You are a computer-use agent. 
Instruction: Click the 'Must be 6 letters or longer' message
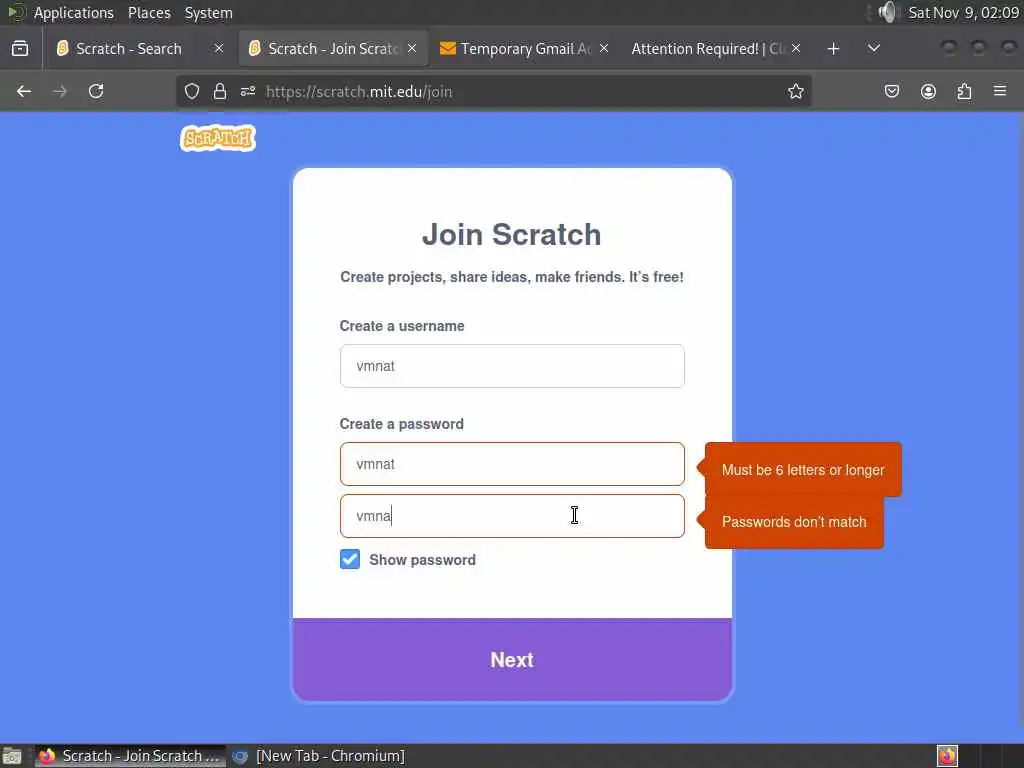point(803,470)
